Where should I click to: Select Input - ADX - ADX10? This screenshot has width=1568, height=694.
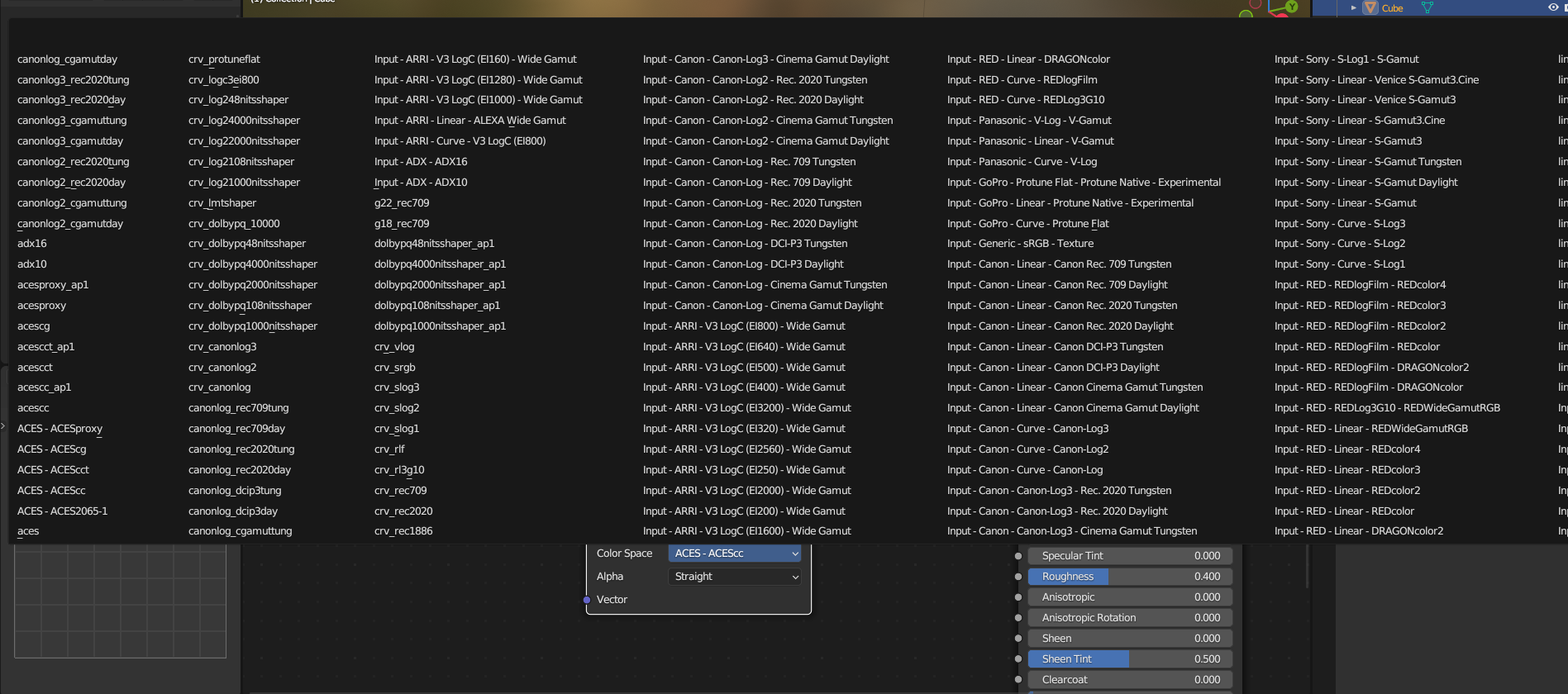pos(421,183)
